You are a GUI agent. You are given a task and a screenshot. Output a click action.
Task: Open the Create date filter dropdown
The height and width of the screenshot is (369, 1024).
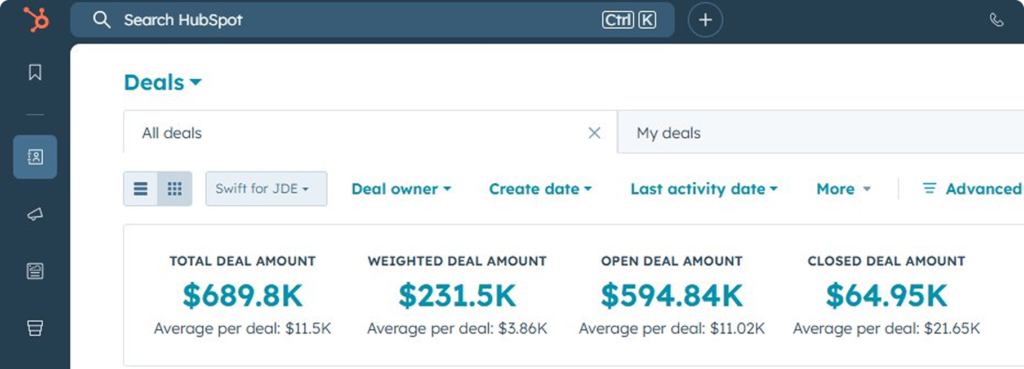(x=540, y=189)
